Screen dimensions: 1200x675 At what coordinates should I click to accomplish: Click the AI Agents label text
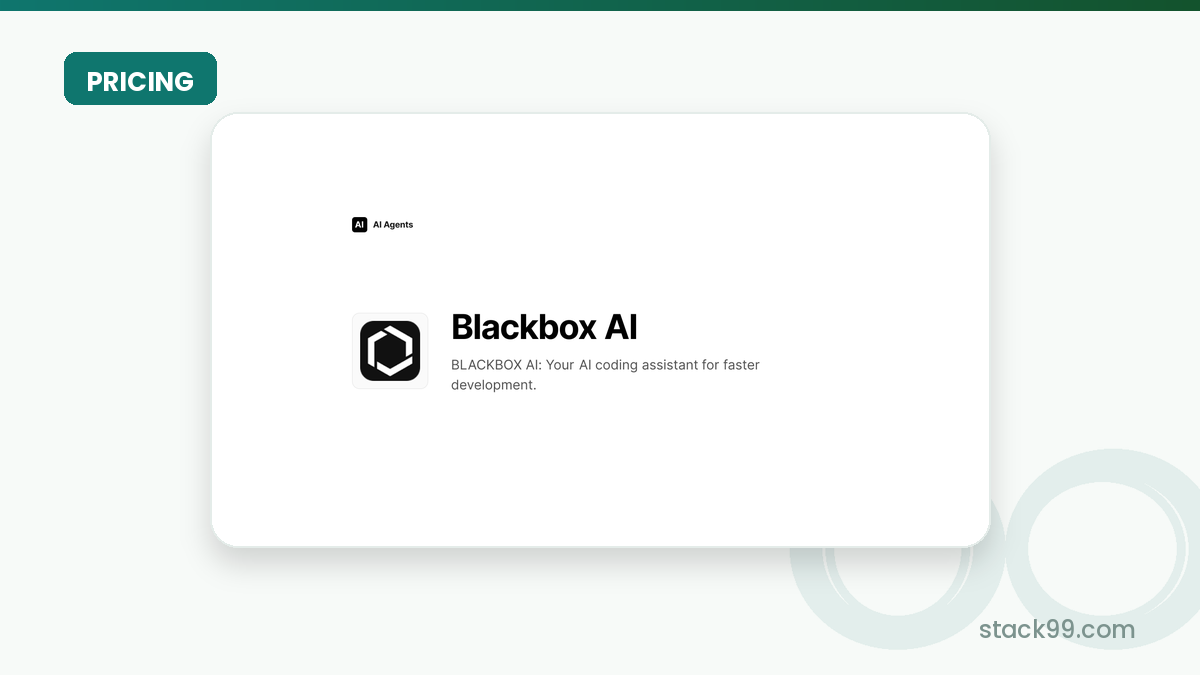tap(393, 225)
